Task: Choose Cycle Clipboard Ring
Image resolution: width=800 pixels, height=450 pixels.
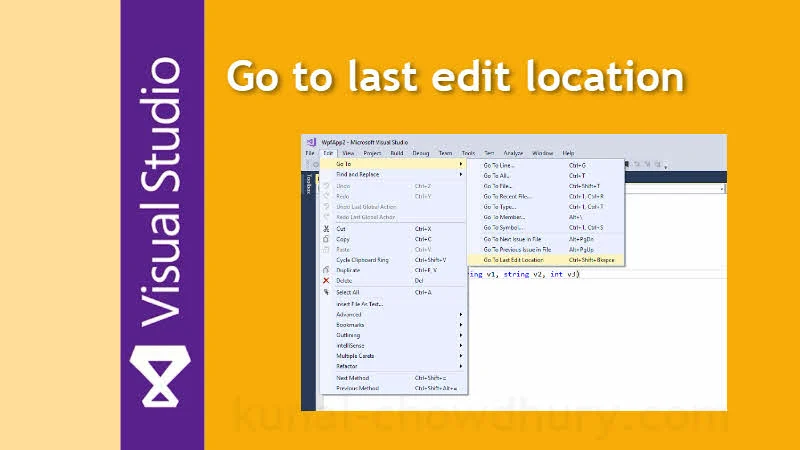Action: click(393, 260)
